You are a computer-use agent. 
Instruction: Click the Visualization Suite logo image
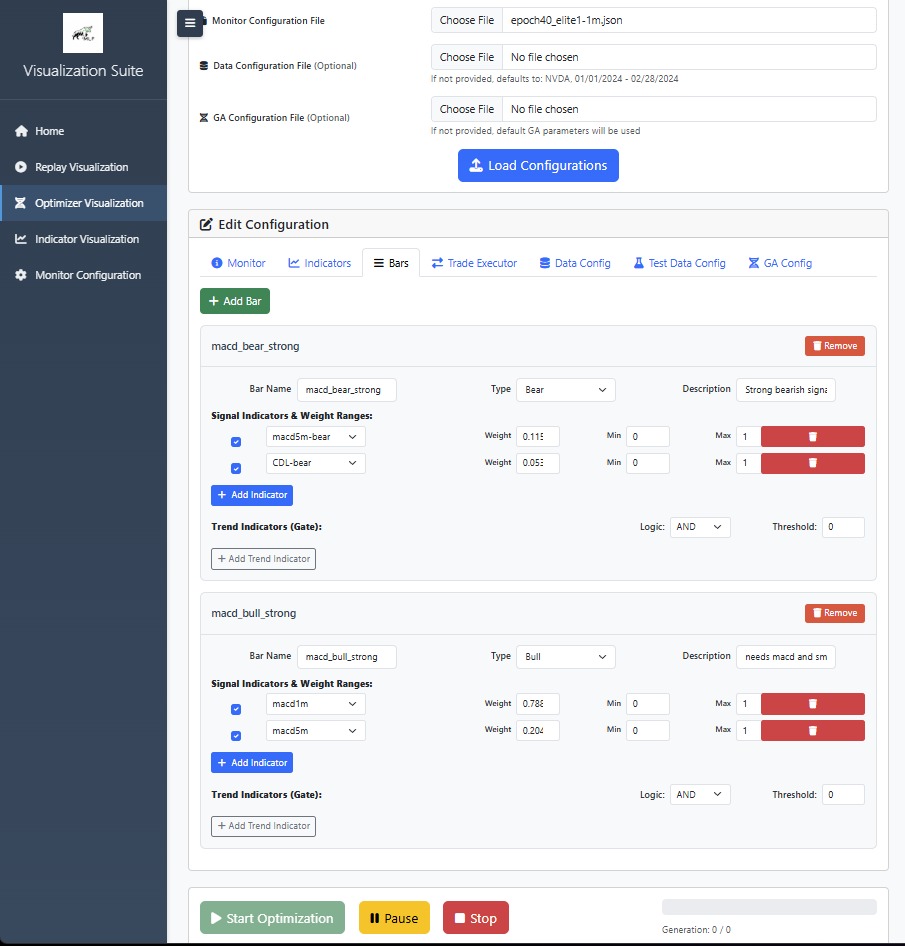pos(83,33)
